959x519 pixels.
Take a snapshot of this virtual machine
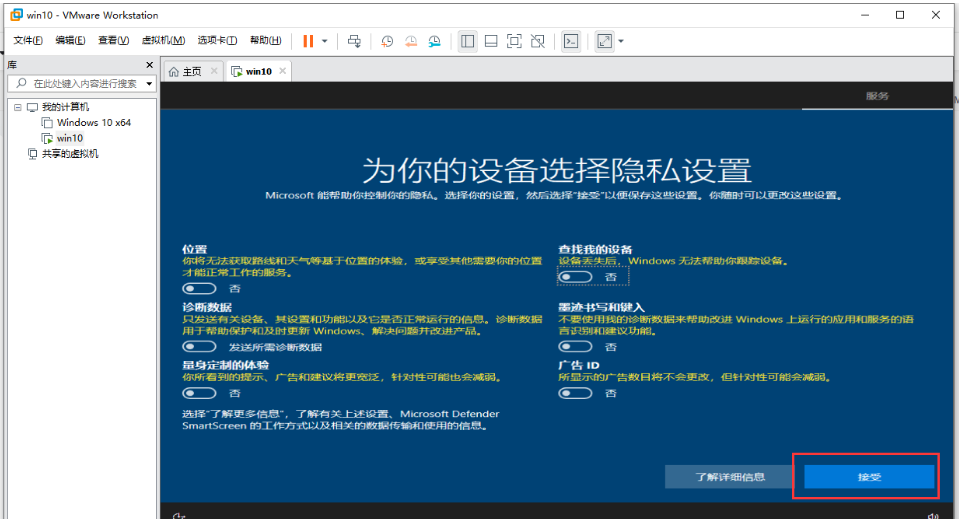tap(387, 41)
